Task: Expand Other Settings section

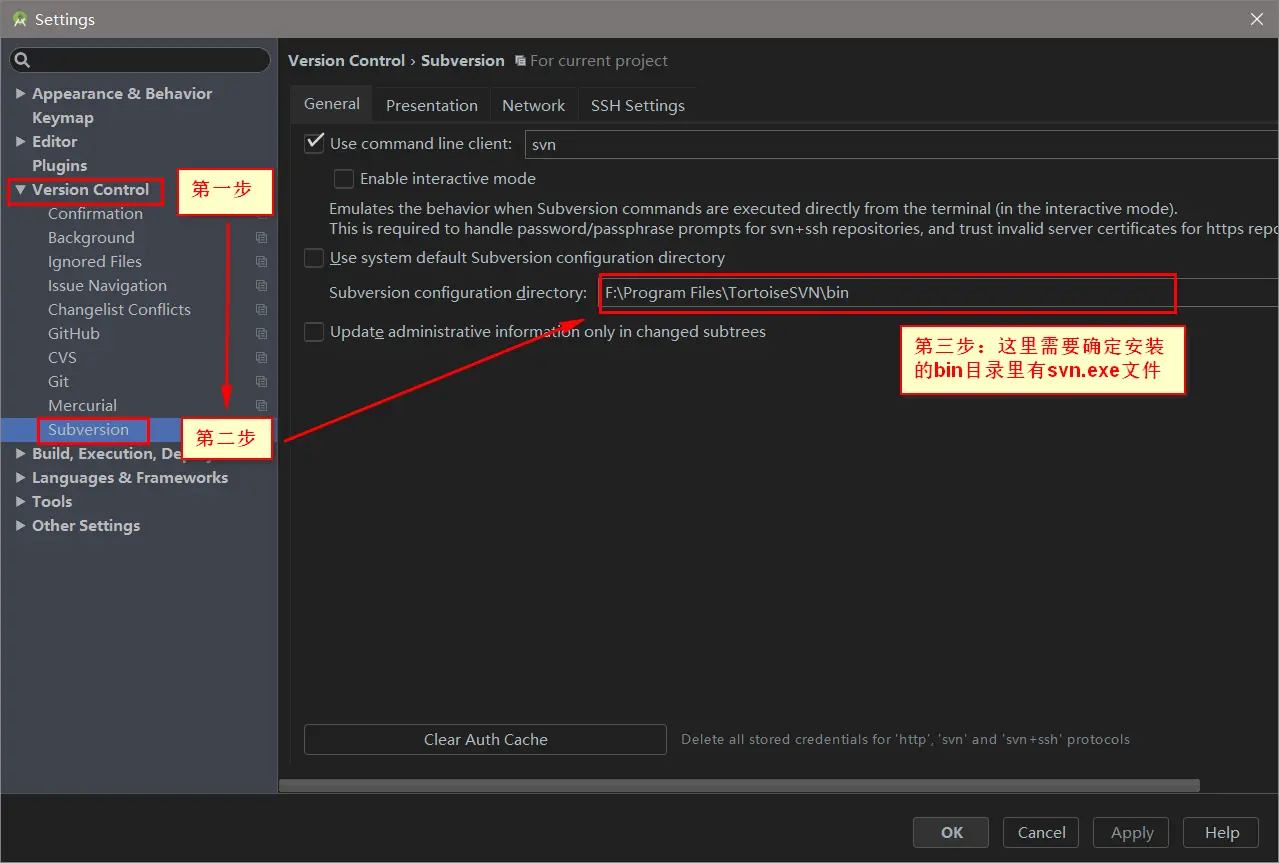Action: pos(20,526)
